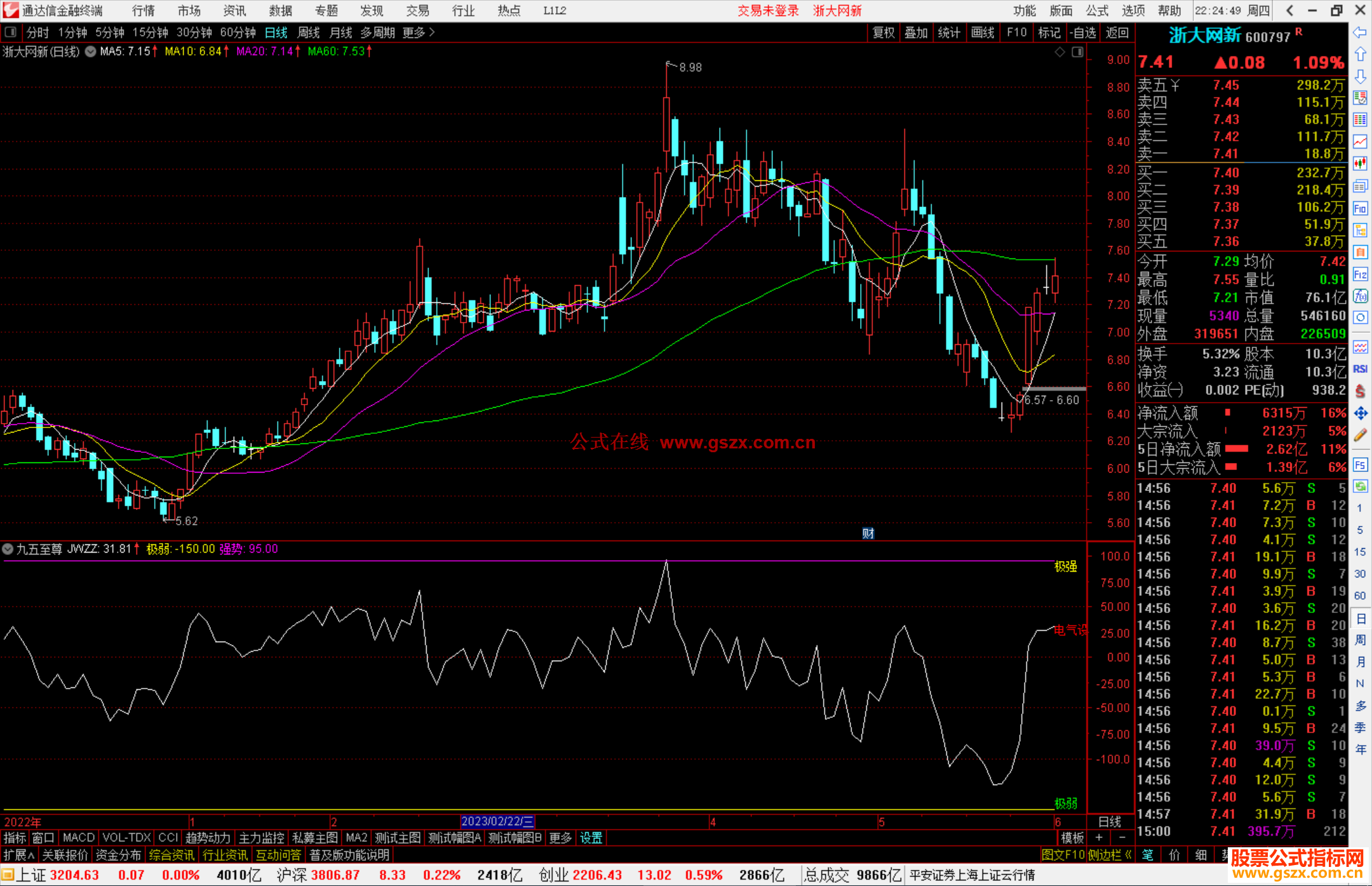Screen dimensions: 1372x886
Task: Open the 行情 menu
Action: [143, 11]
